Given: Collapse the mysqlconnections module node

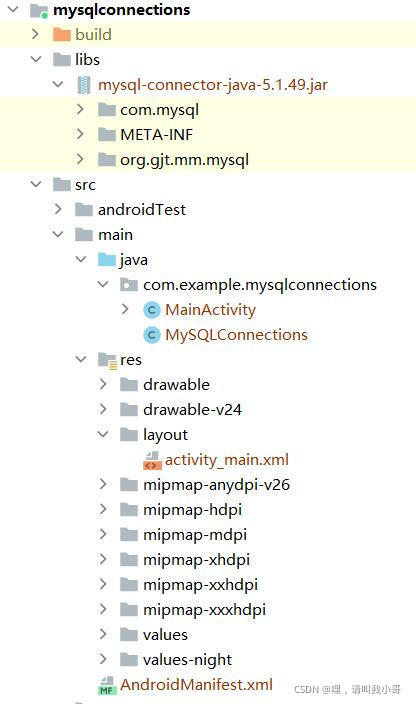Looking at the screenshot, I should pyautogui.click(x=13, y=9).
